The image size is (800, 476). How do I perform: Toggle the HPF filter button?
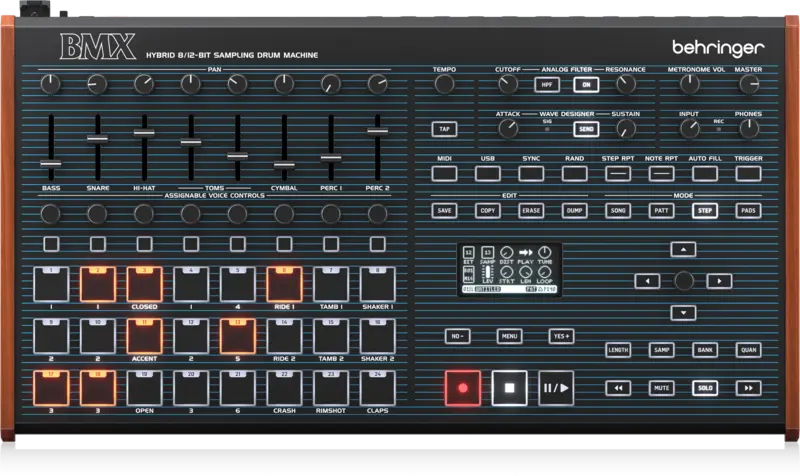pyautogui.click(x=547, y=85)
